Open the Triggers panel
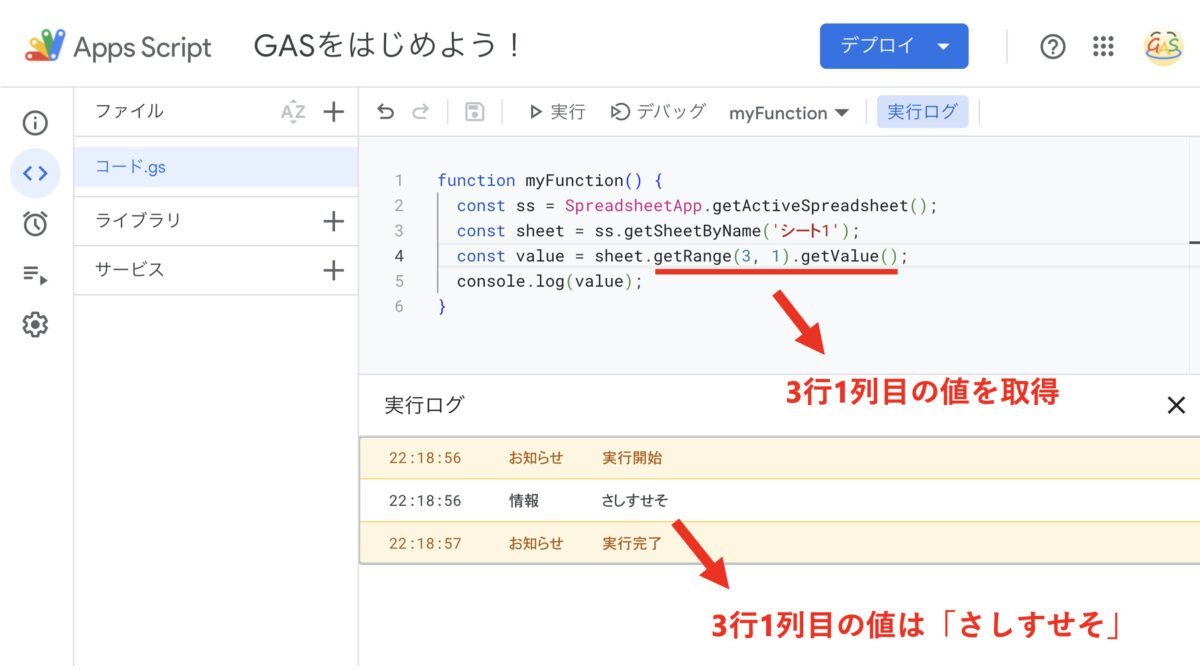Viewport: 1200px width, 670px height. tap(35, 224)
